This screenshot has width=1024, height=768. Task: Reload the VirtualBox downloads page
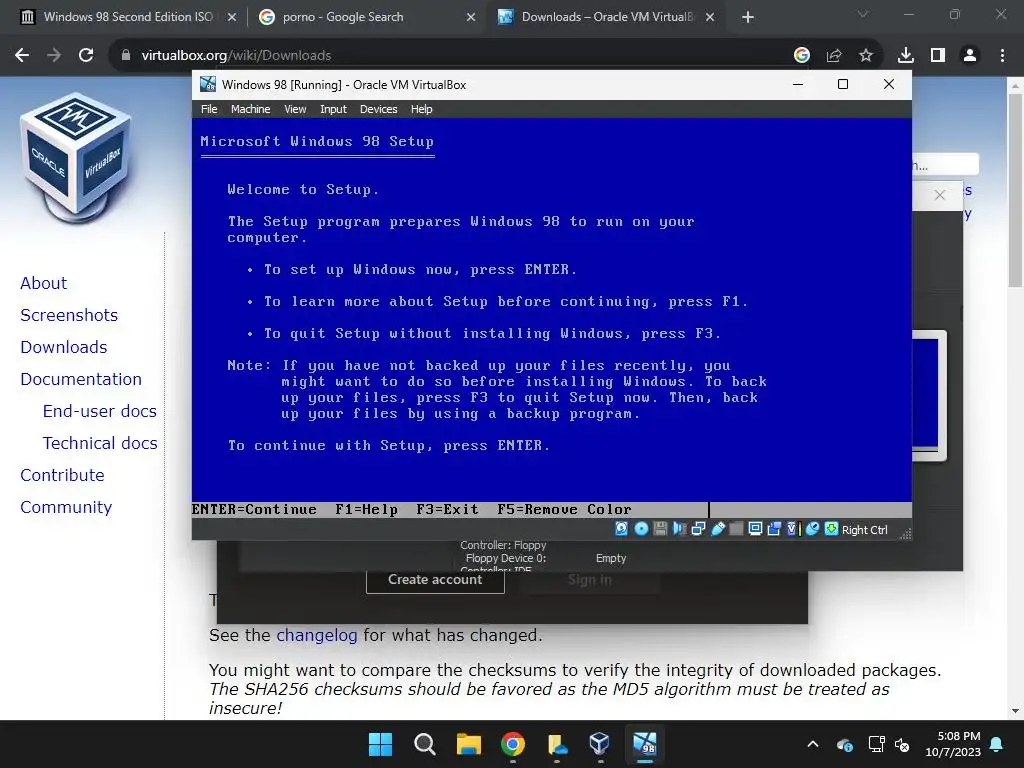coord(86,56)
